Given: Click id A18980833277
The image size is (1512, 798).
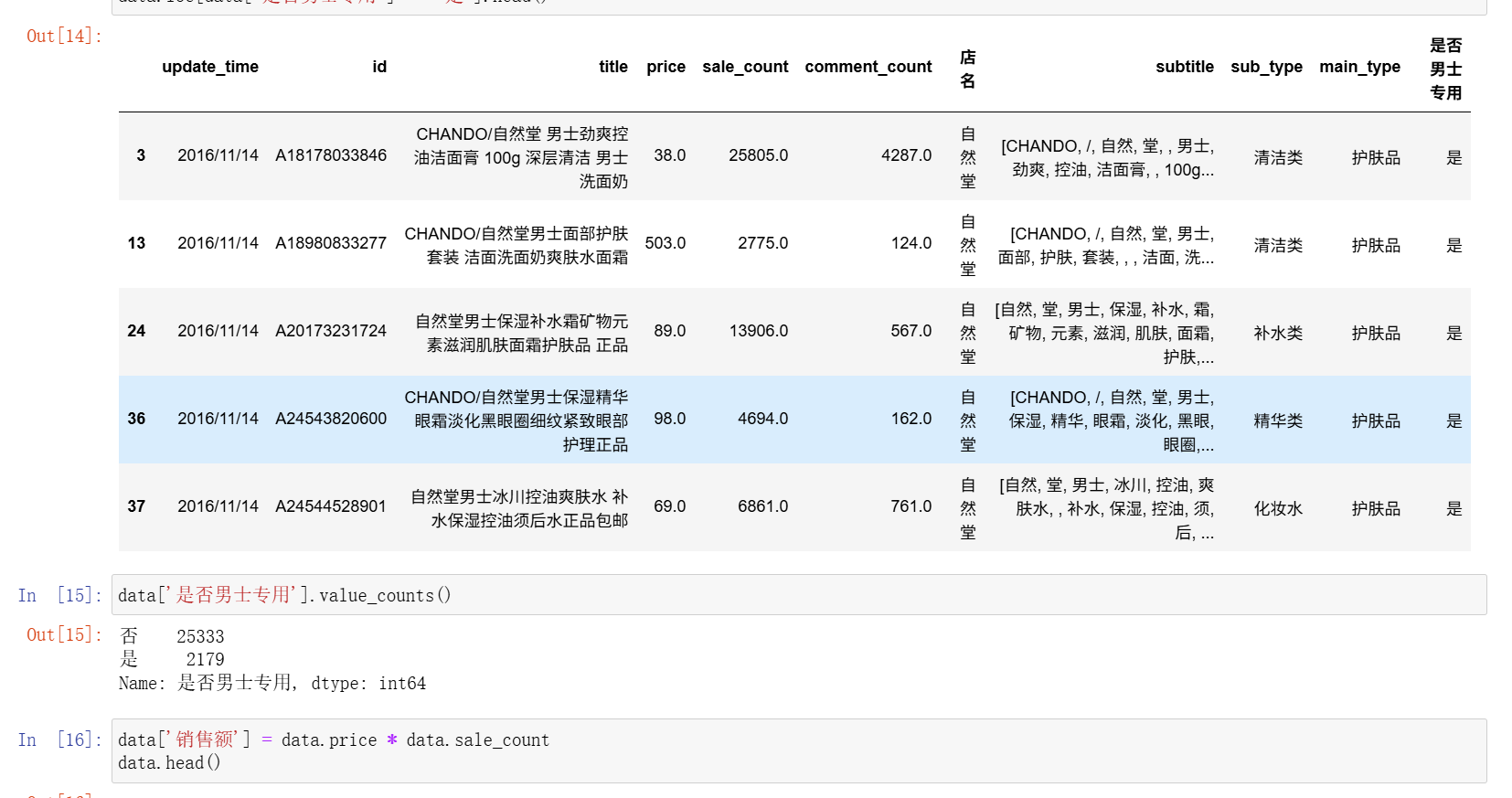Looking at the screenshot, I should click(331, 243).
